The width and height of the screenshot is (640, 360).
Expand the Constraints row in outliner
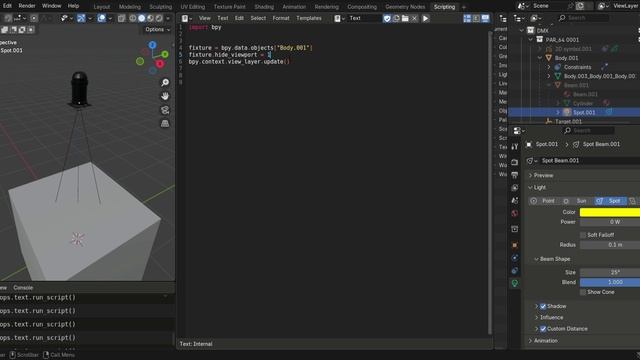pos(549,67)
